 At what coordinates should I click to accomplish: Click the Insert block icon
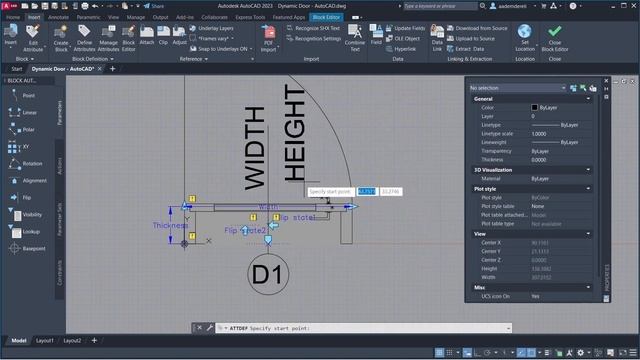(x=11, y=32)
